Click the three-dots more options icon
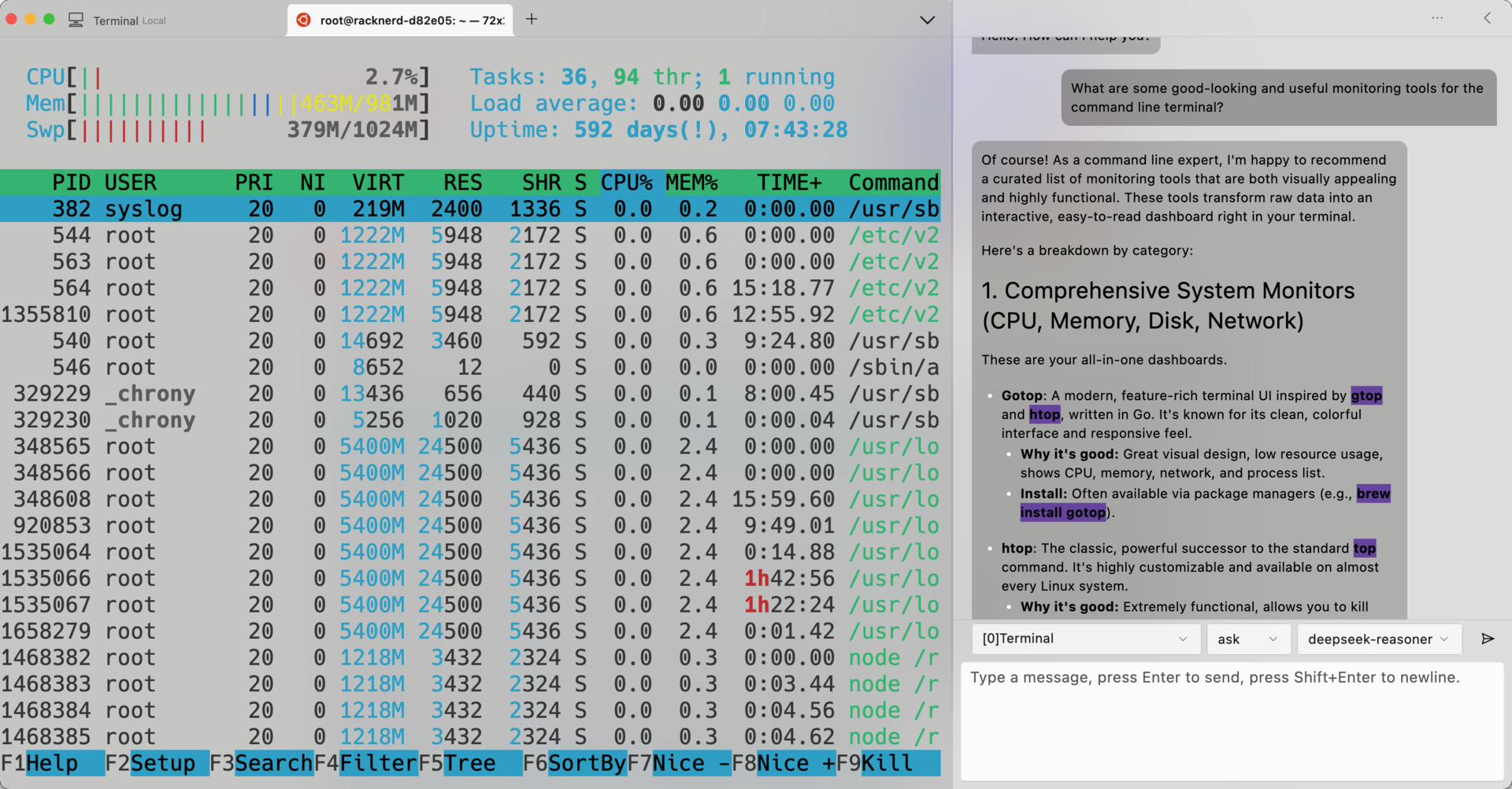The image size is (1512, 789). pos(1437,18)
